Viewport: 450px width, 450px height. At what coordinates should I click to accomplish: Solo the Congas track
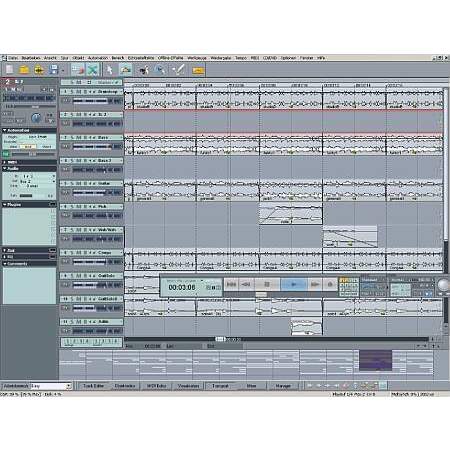coord(71,253)
